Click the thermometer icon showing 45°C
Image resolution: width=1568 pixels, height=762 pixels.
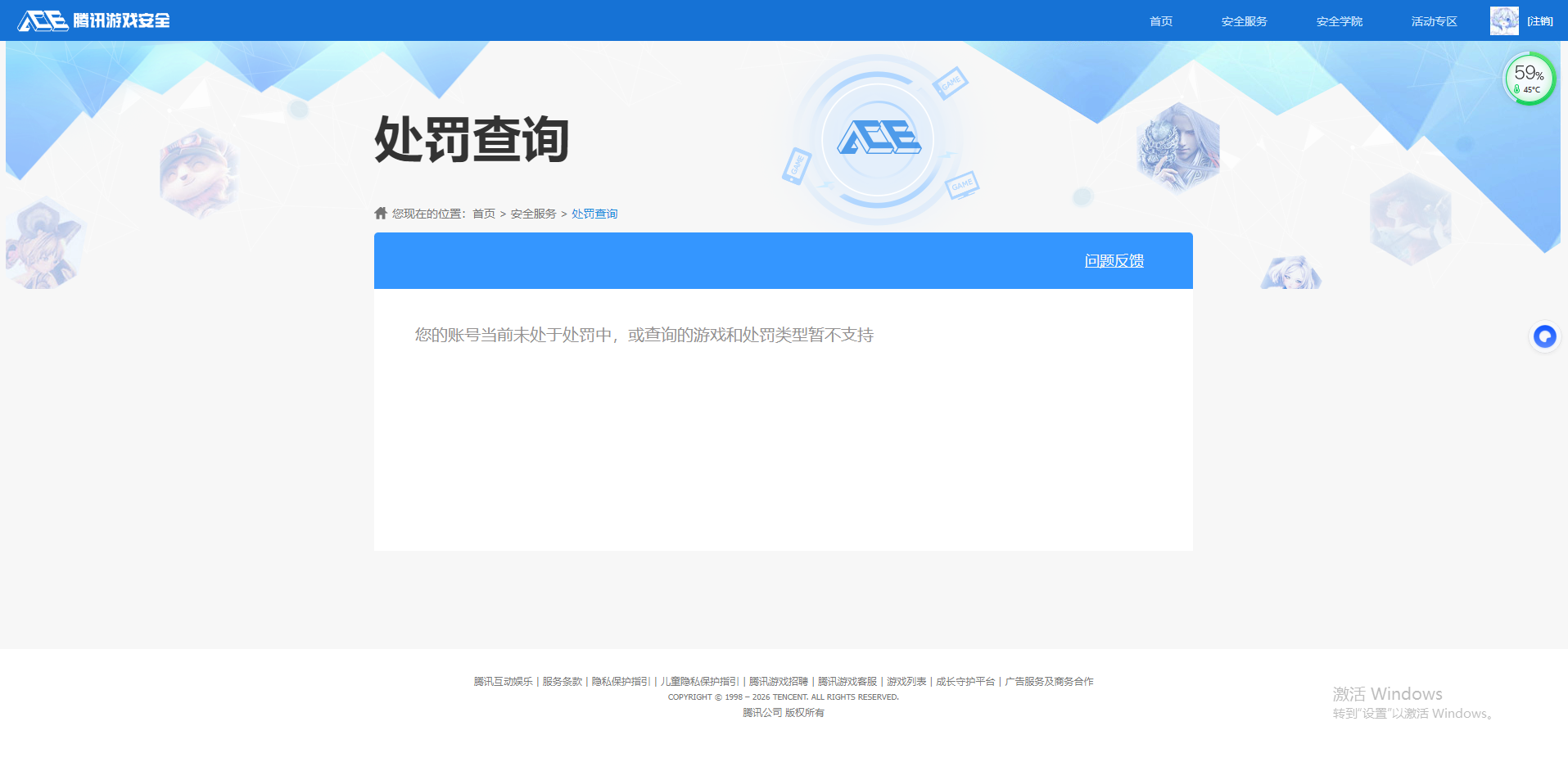(1519, 87)
